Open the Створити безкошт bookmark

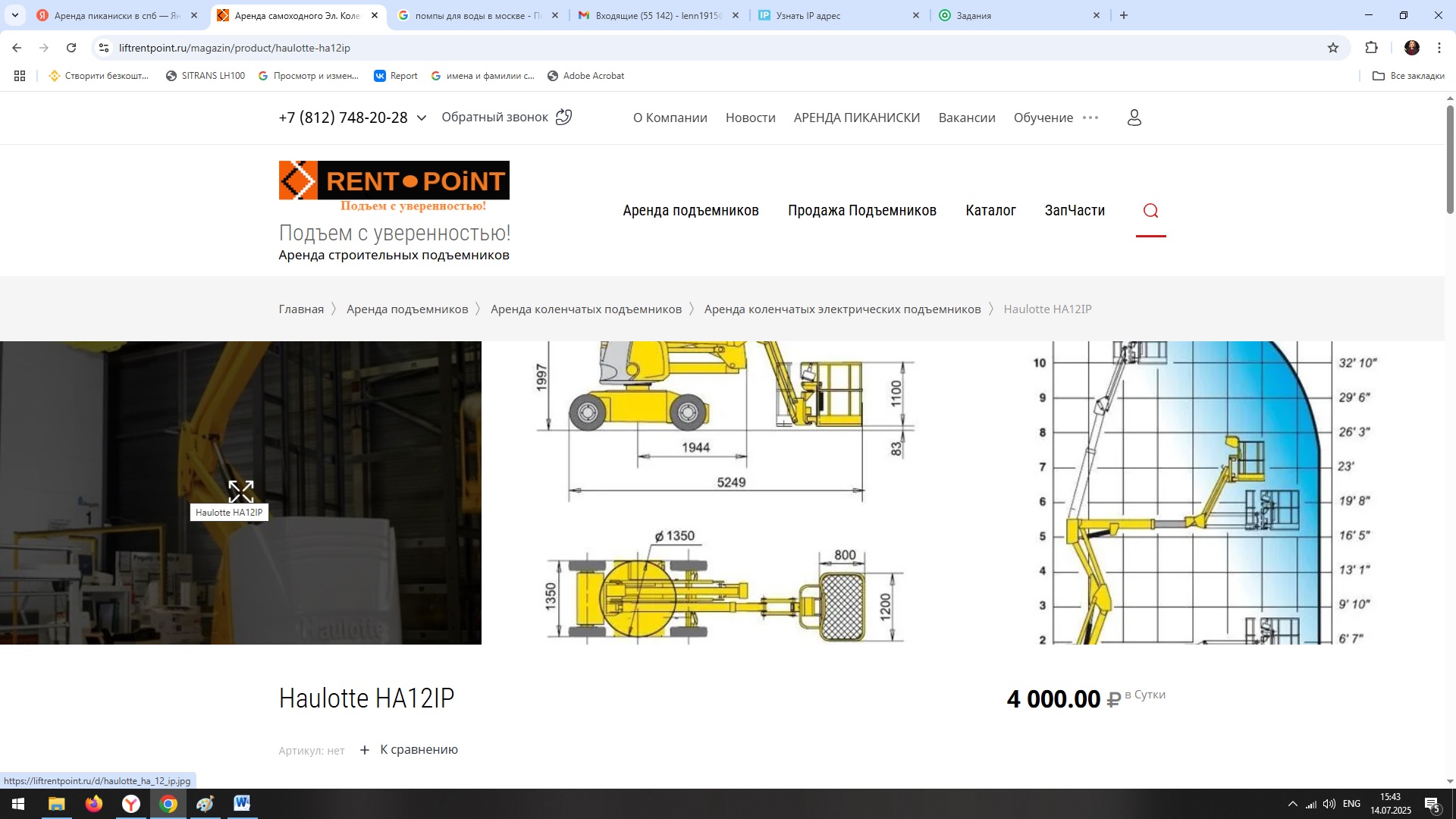click(99, 76)
